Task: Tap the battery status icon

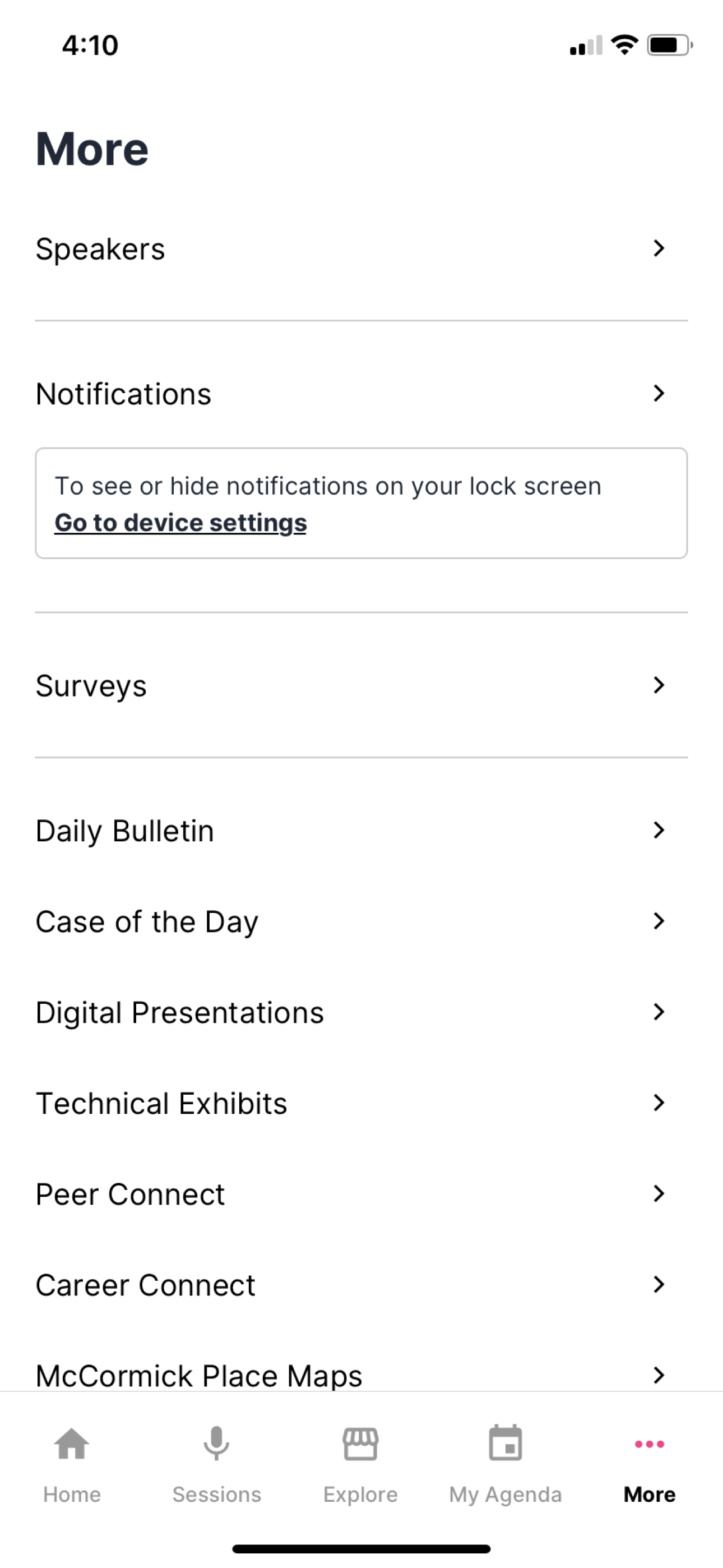Action: pos(670,45)
